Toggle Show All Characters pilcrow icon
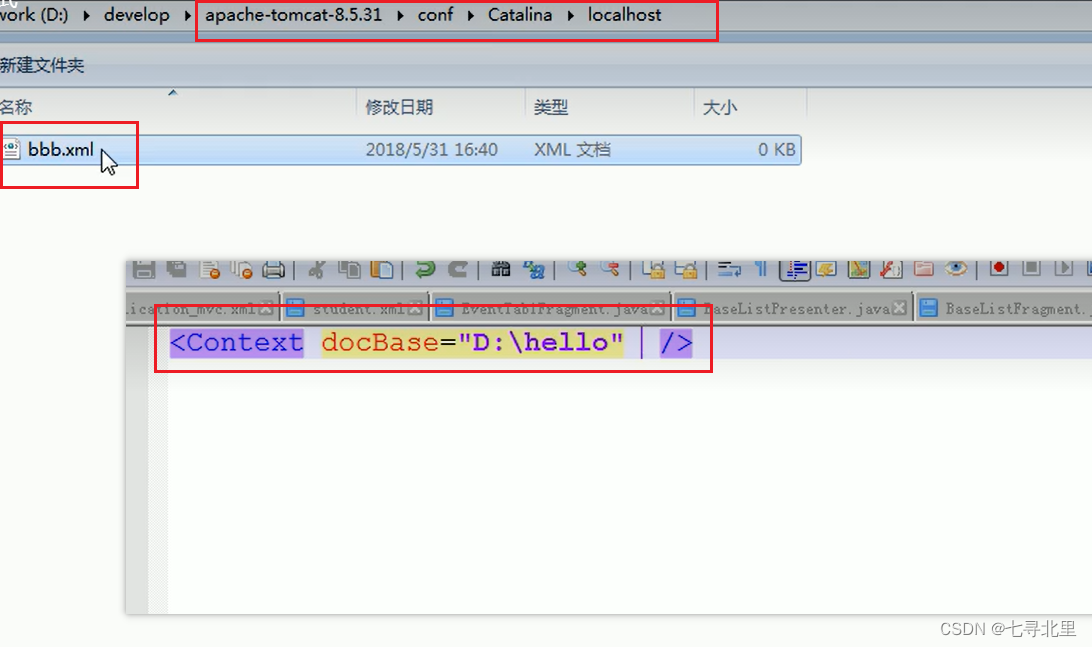1092x647 pixels. pyautogui.click(x=761, y=269)
